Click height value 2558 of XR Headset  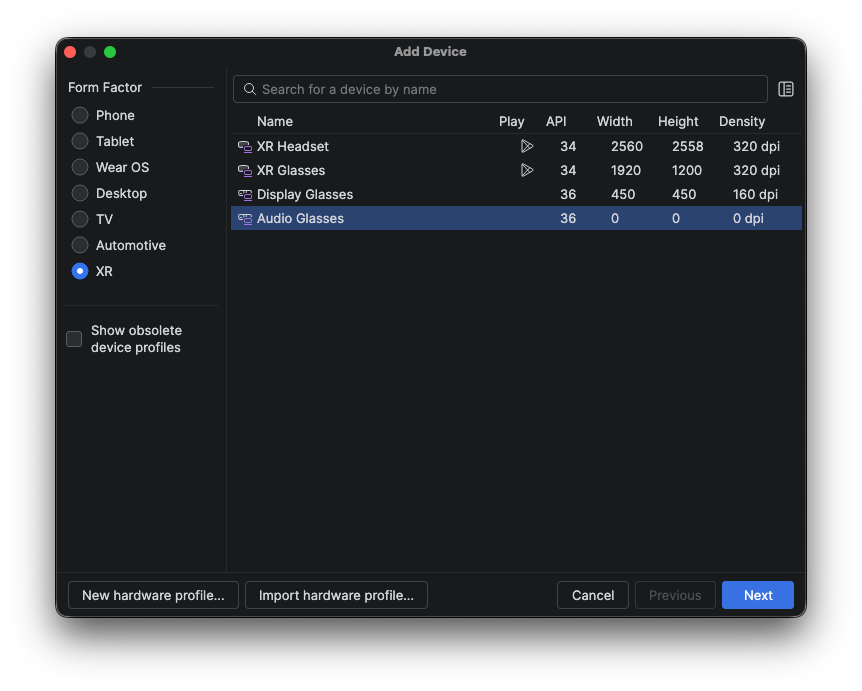coord(687,147)
